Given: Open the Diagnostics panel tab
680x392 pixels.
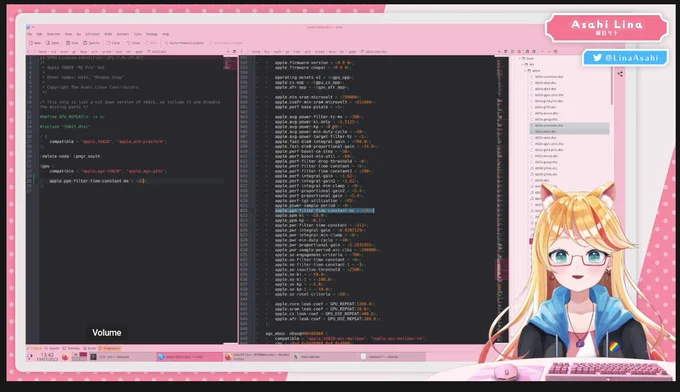Looking at the screenshot, I should click(x=109, y=348).
